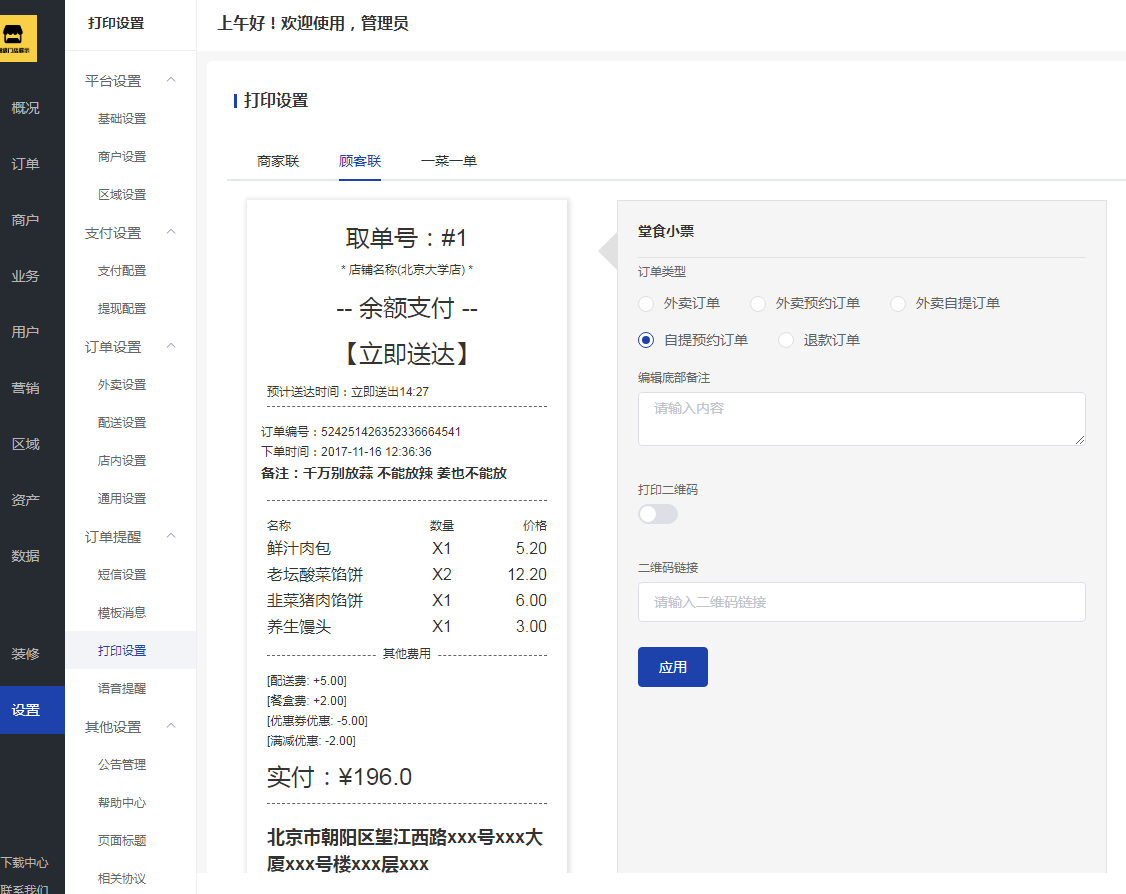Open the 公告管理 submenu item
This screenshot has width=1126, height=894.
(x=122, y=765)
